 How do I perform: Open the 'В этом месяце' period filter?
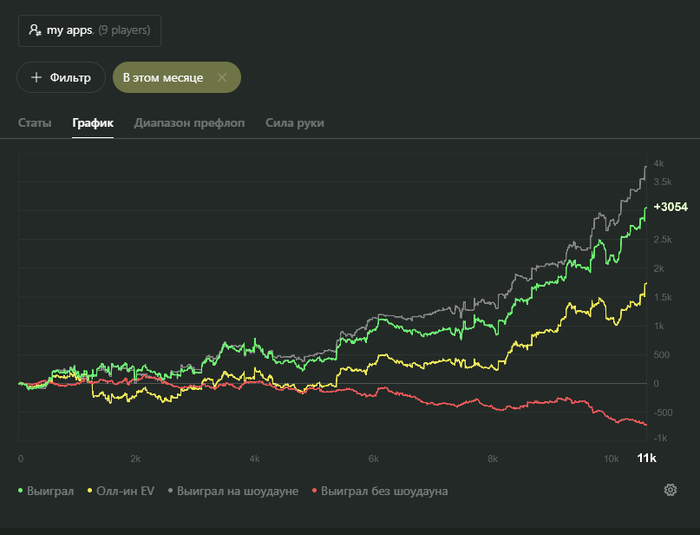[x=163, y=77]
